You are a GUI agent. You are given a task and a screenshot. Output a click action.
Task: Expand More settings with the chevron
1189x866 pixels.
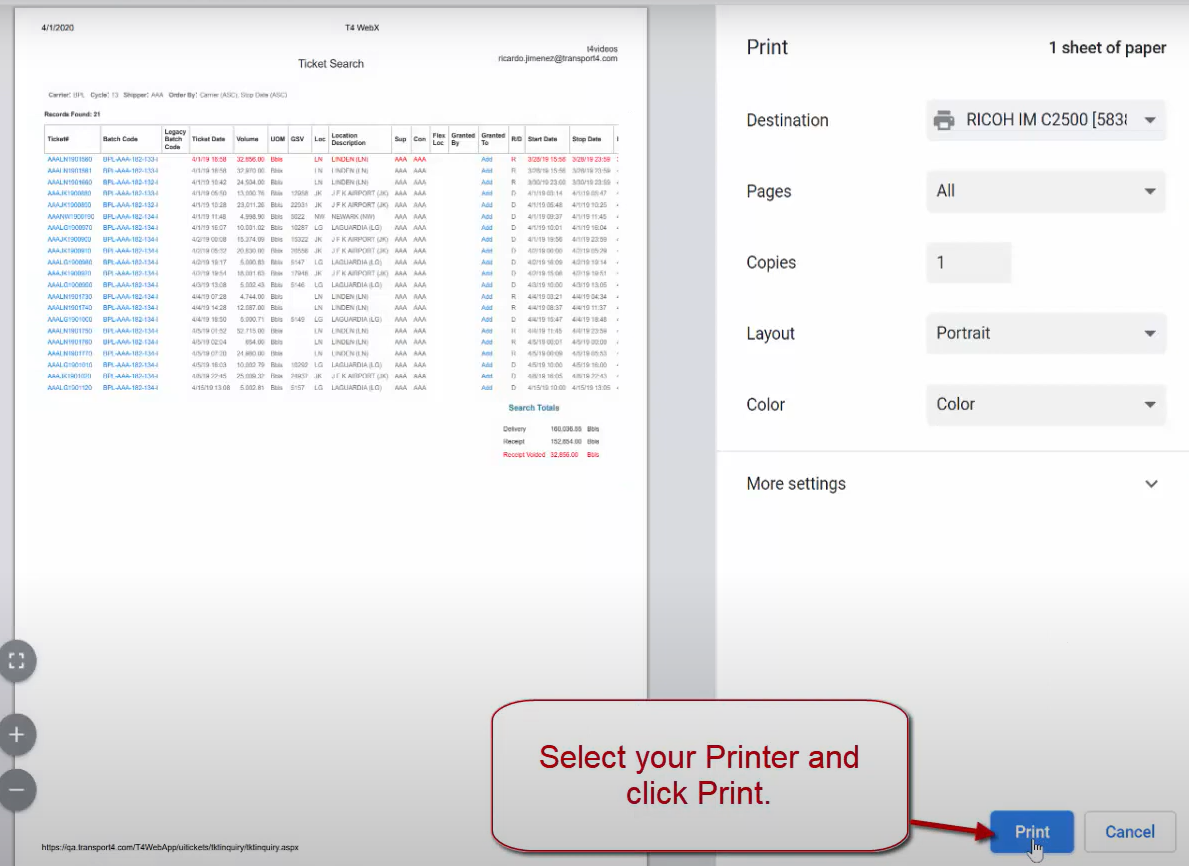coord(1151,484)
